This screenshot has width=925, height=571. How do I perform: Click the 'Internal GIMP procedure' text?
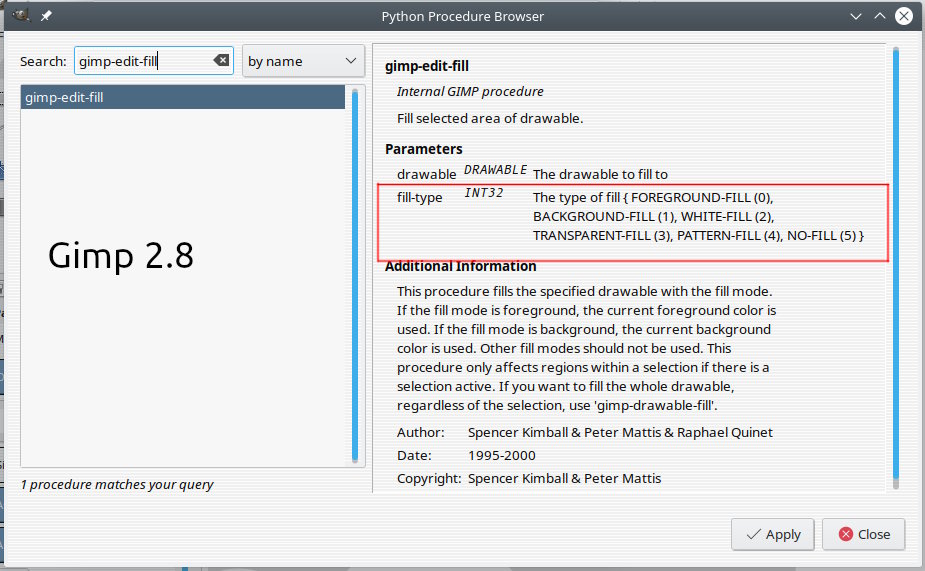tap(470, 91)
